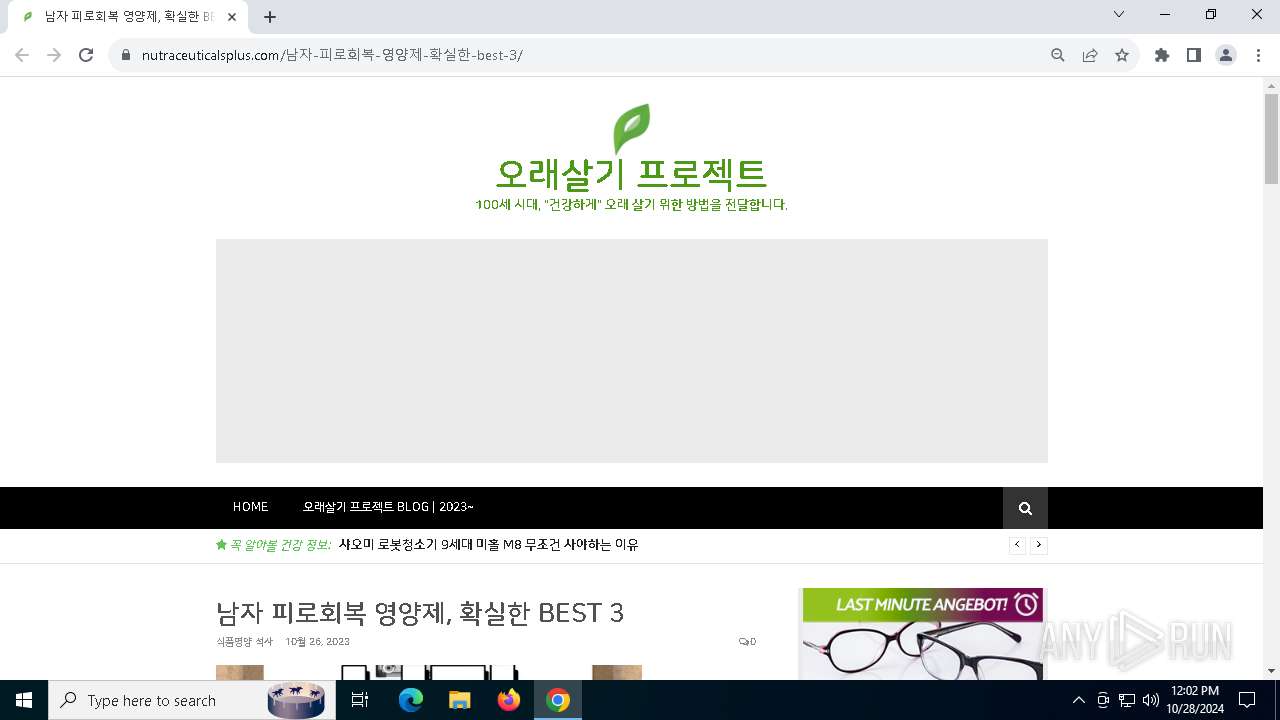
Task: Click the browser forward arrow
Action: [54, 55]
